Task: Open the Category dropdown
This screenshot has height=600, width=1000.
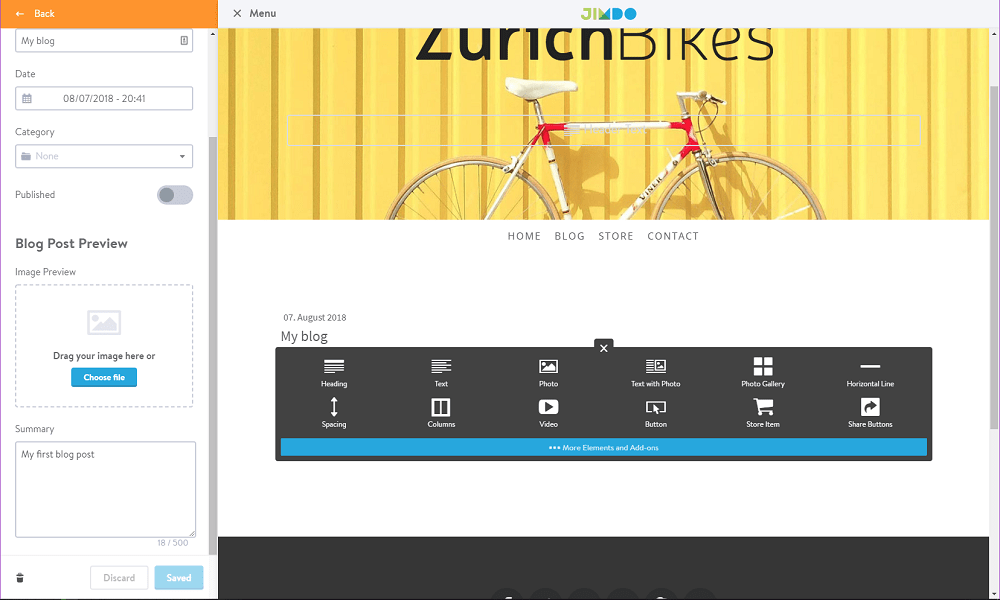Action: click(x=104, y=156)
